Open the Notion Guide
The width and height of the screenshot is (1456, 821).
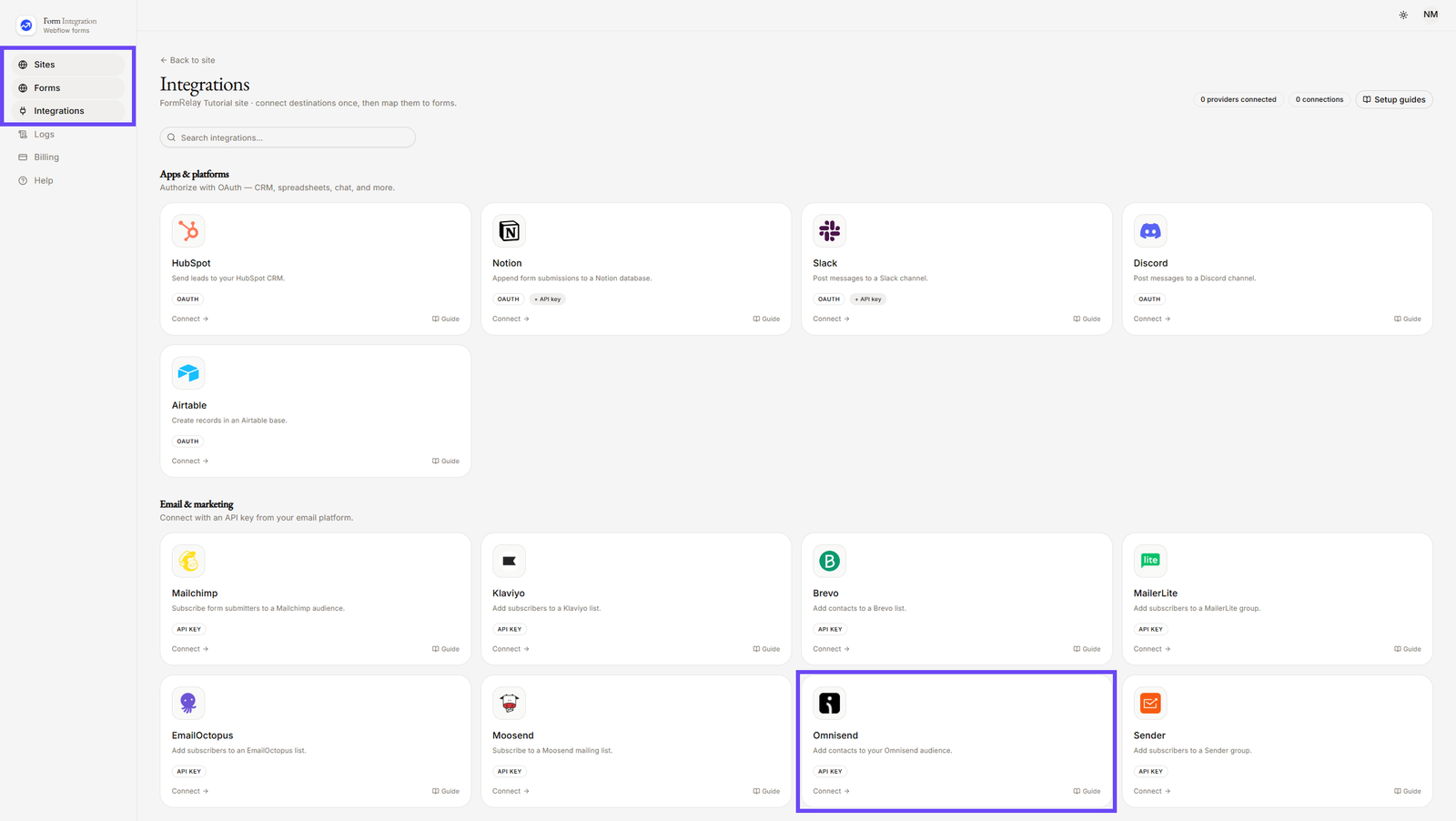point(766,319)
